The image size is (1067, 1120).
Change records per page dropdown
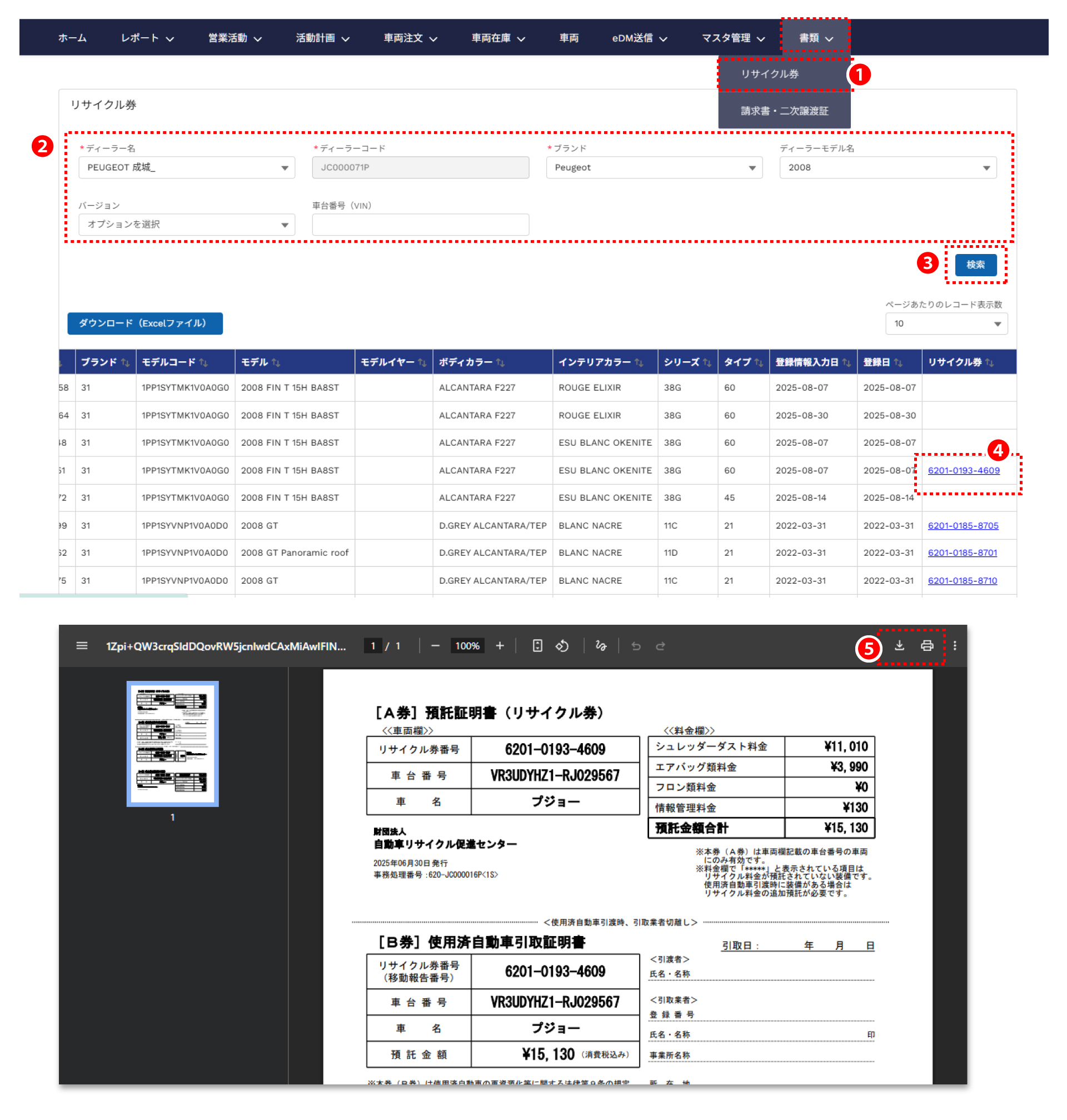946,323
